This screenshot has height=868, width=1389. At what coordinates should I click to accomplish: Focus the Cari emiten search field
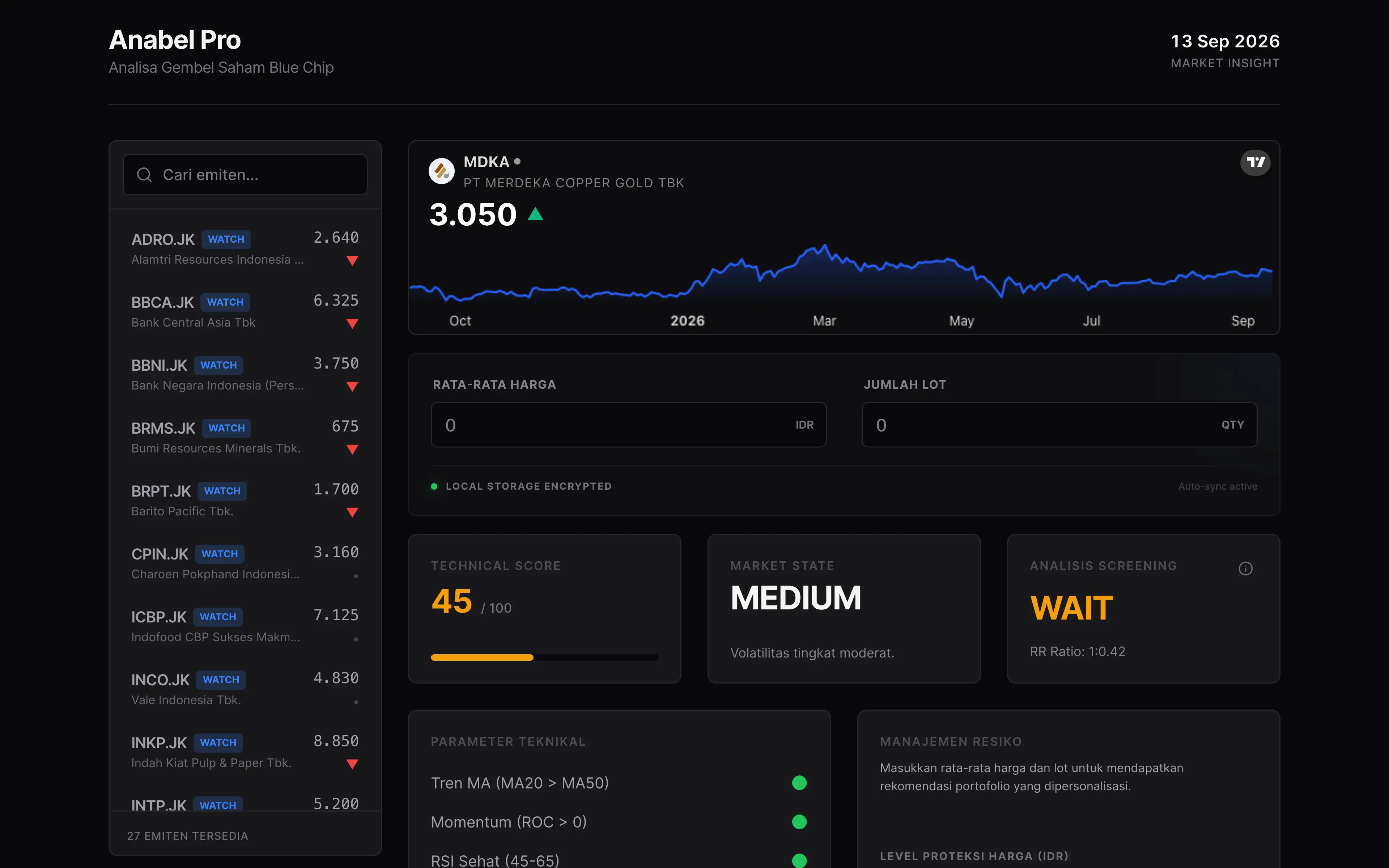245,175
